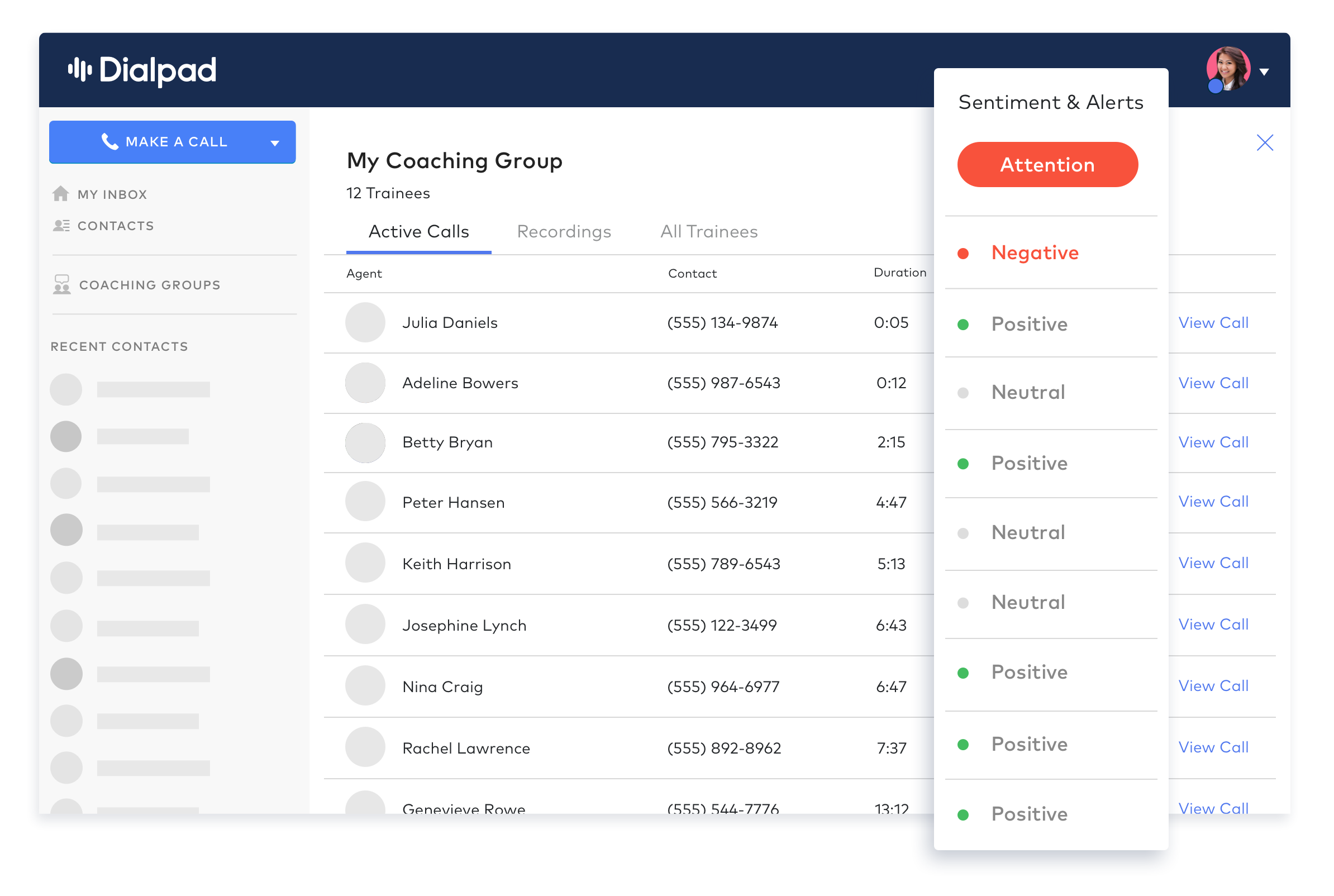View Call for Julia Daniels
This screenshot has height=896, width=1334.
coord(1213,323)
